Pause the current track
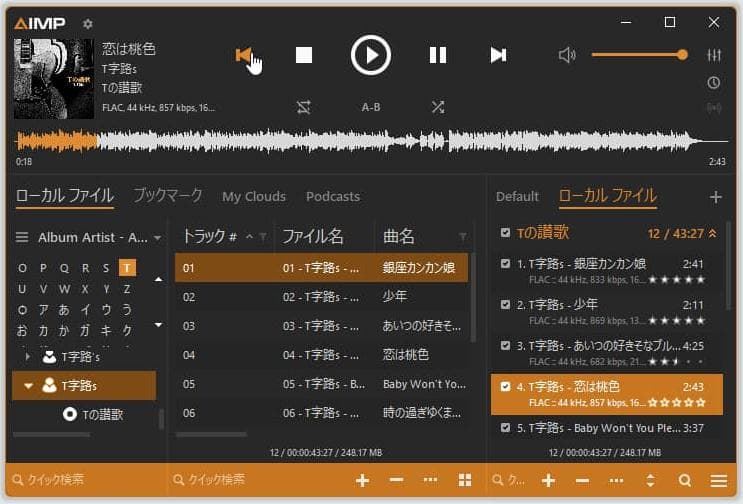Image resolution: width=743 pixels, height=504 pixels. point(438,55)
